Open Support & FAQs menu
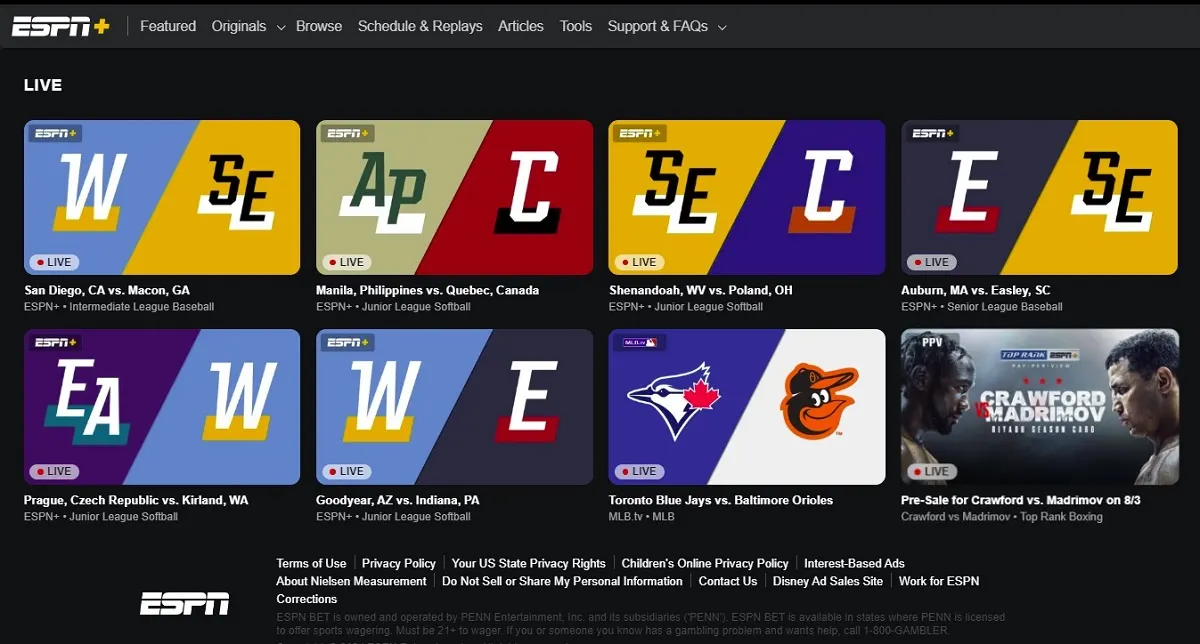The width and height of the screenshot is (1200, 644). pyautogui.click(x=658, y=26)
